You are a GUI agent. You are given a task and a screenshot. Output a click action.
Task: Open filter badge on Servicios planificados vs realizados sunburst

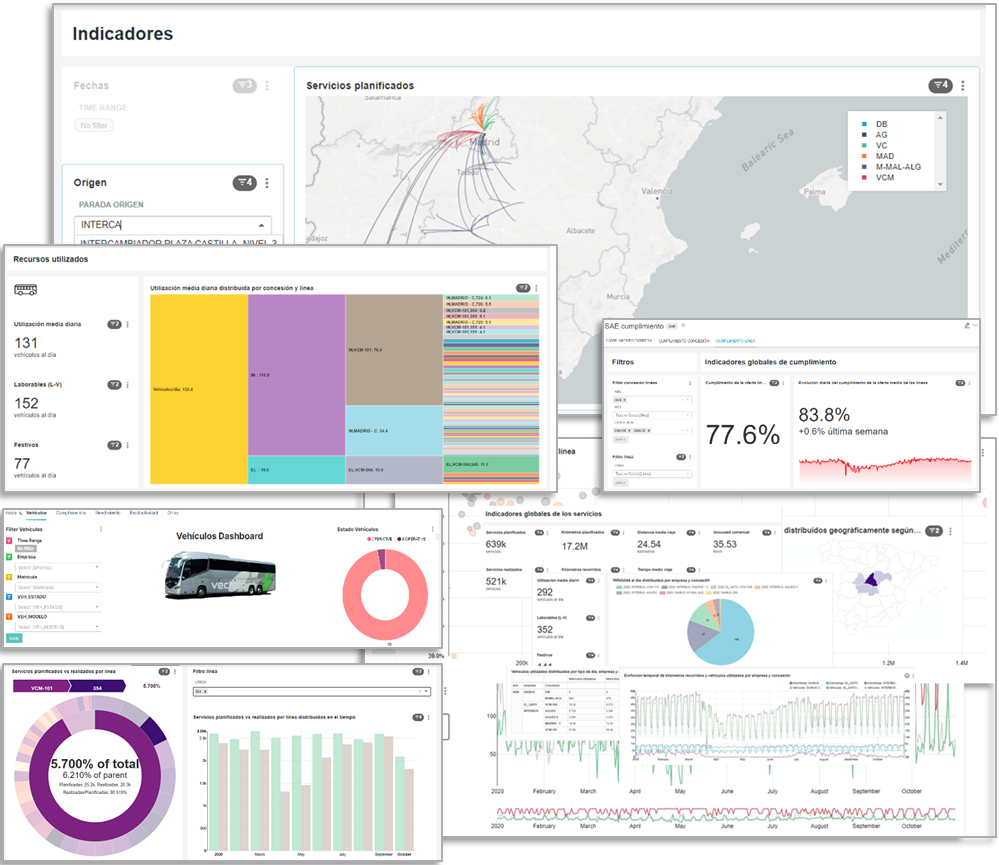(164, 671)
